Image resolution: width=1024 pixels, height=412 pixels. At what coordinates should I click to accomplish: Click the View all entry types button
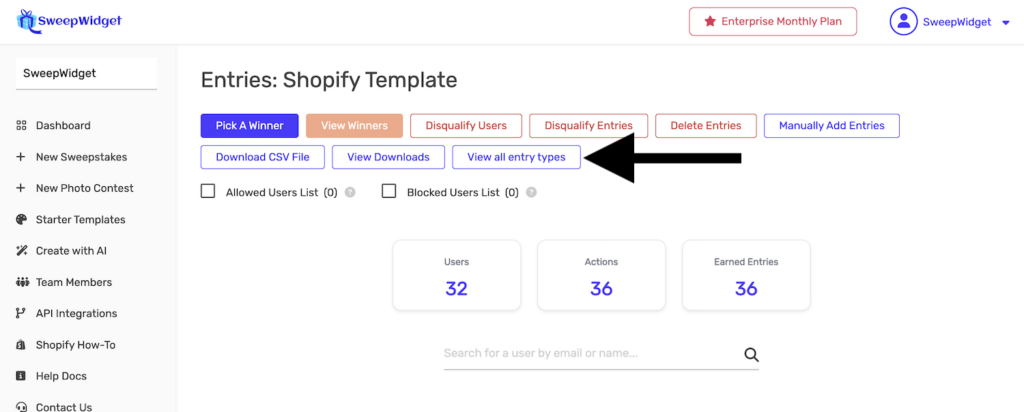tap(516, 157)
